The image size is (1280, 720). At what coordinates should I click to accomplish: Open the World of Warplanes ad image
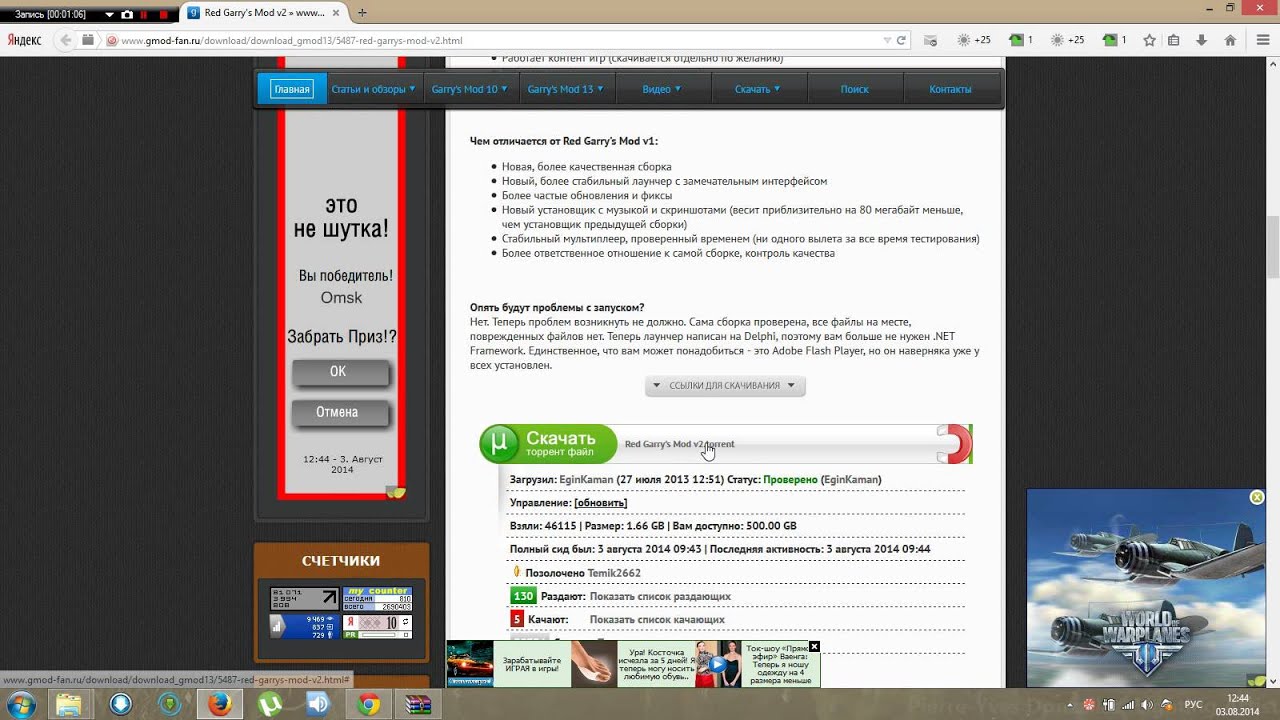[x=1147, y=588]
